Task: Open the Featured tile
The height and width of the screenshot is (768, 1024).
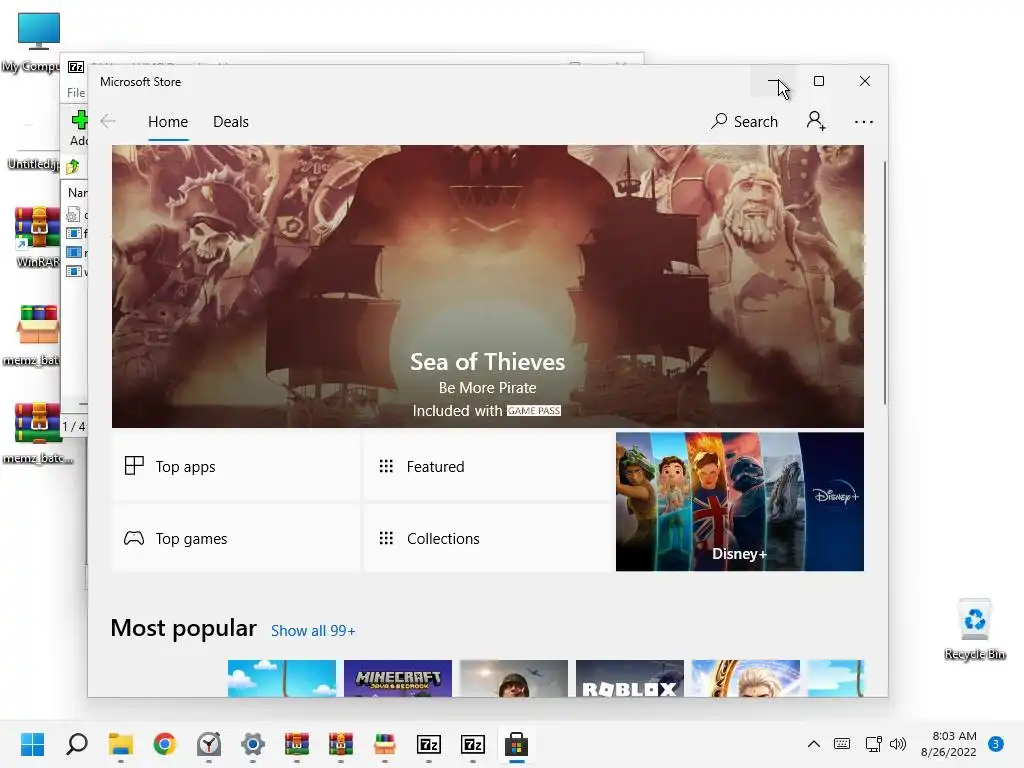Action: pos(487,466)
